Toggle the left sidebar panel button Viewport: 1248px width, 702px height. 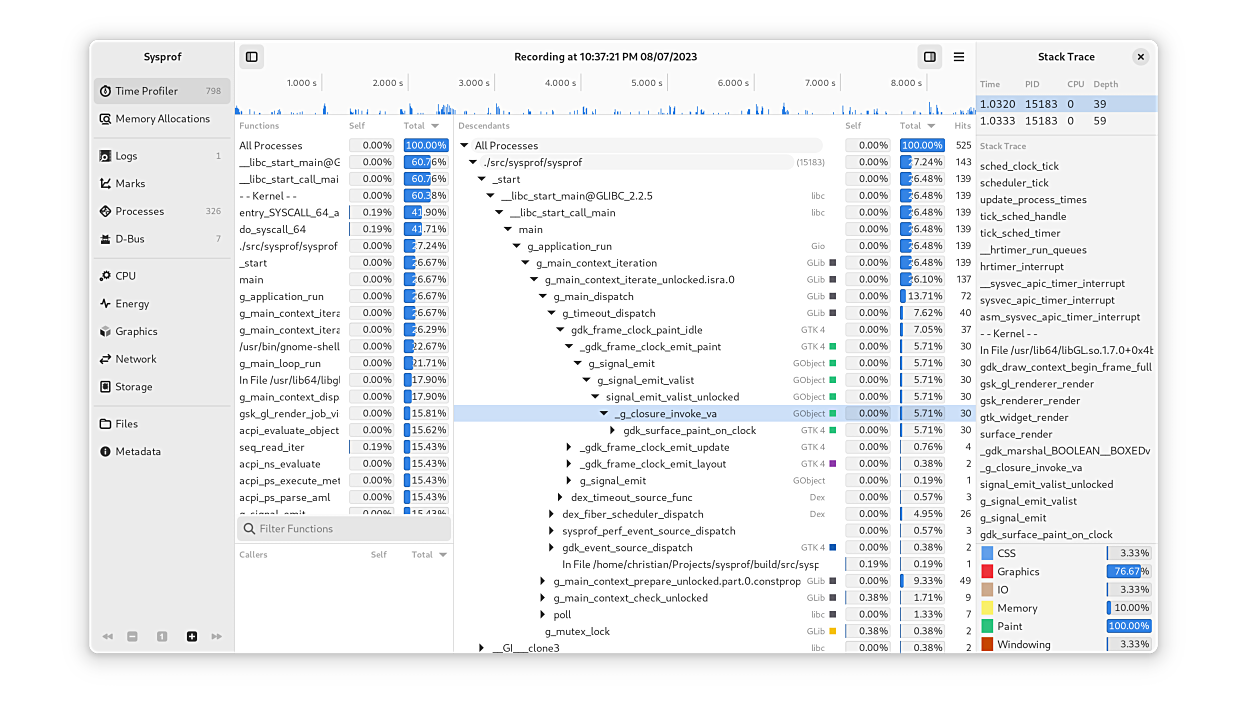point(252,57)
